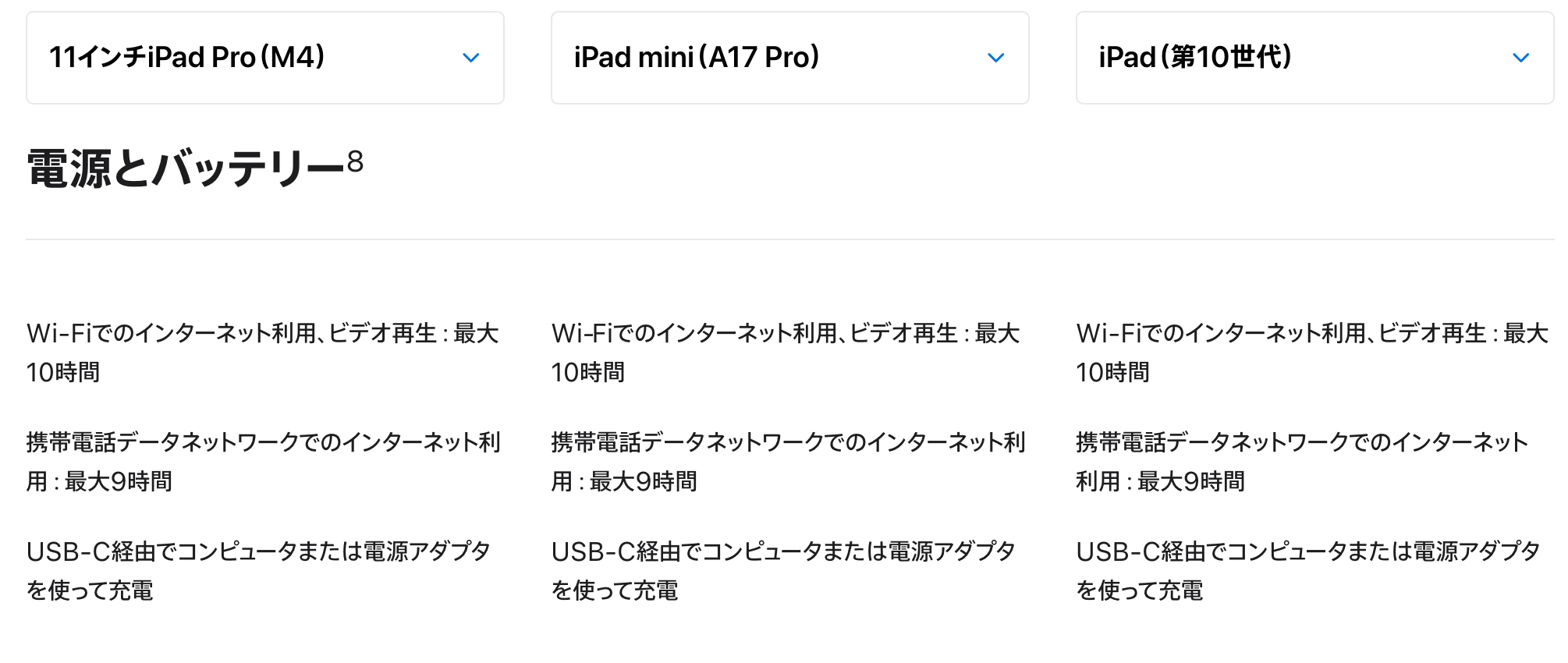The width and height of the screenshot is (1568, 663).
Task: Click USB-C経由 charging text in iPad Pro column
Action: click(259, 571)
